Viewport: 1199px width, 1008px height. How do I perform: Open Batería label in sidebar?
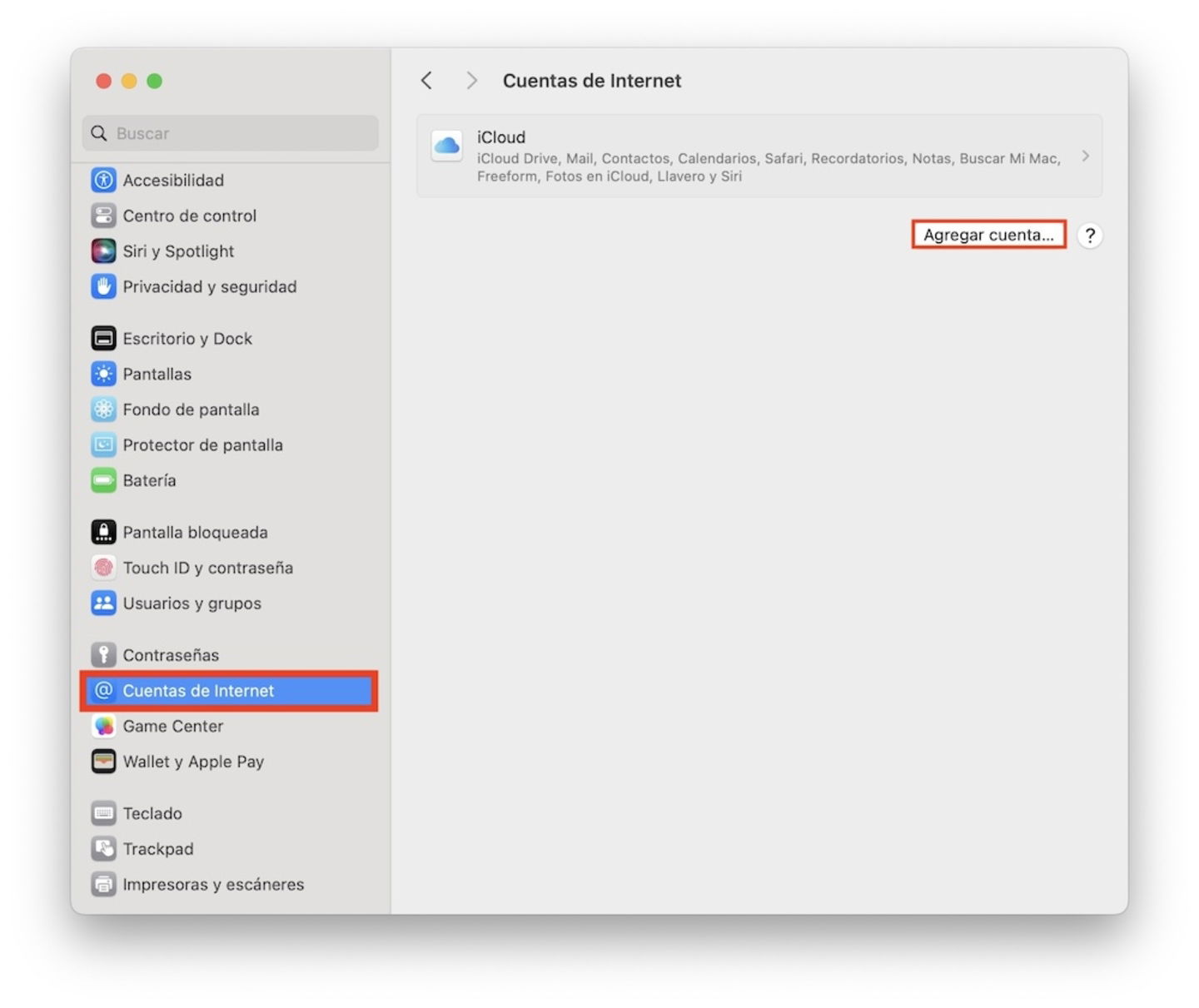150,480
